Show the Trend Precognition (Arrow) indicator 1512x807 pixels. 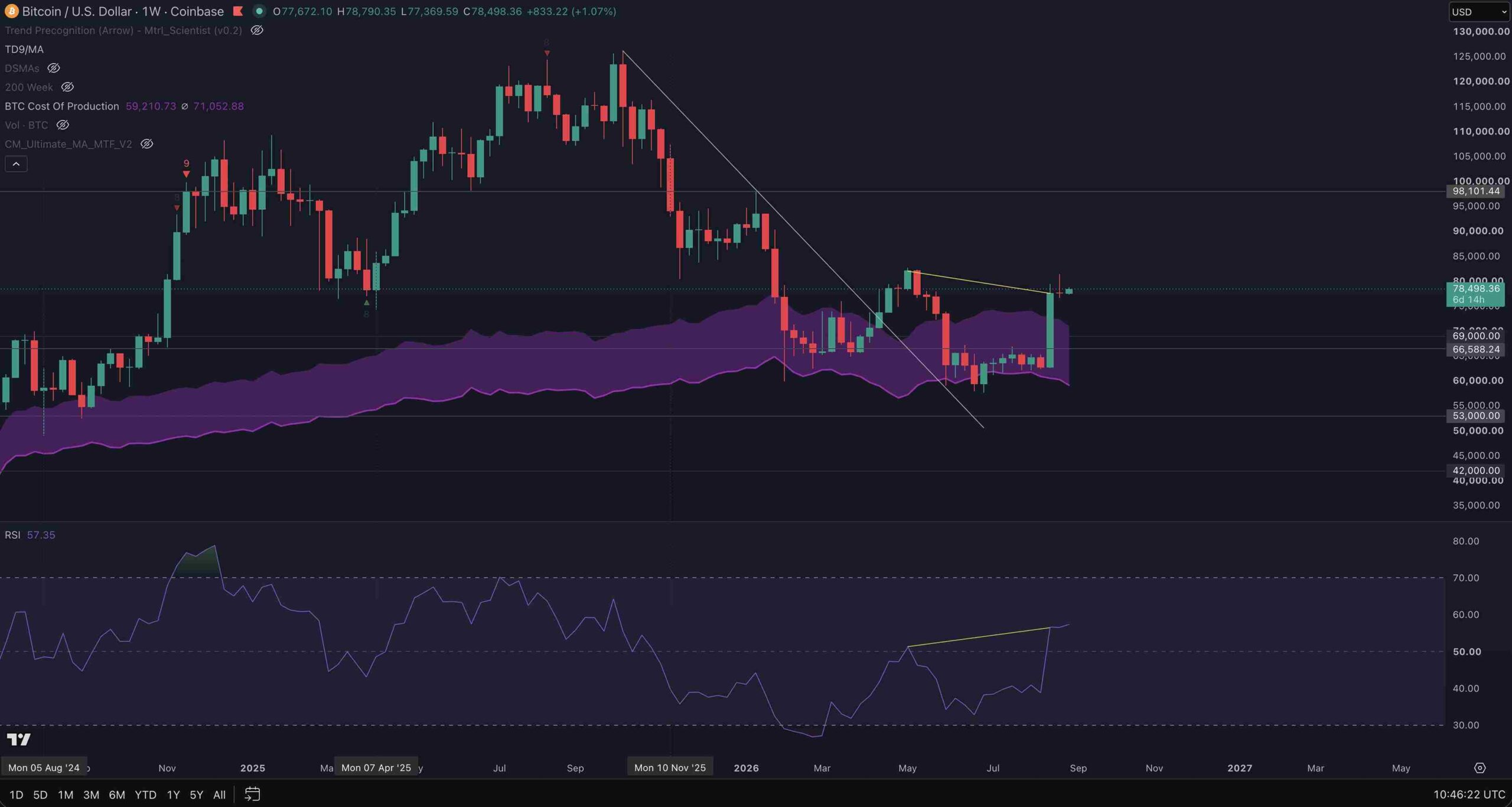pyautogui.click(x=257, y=30)
